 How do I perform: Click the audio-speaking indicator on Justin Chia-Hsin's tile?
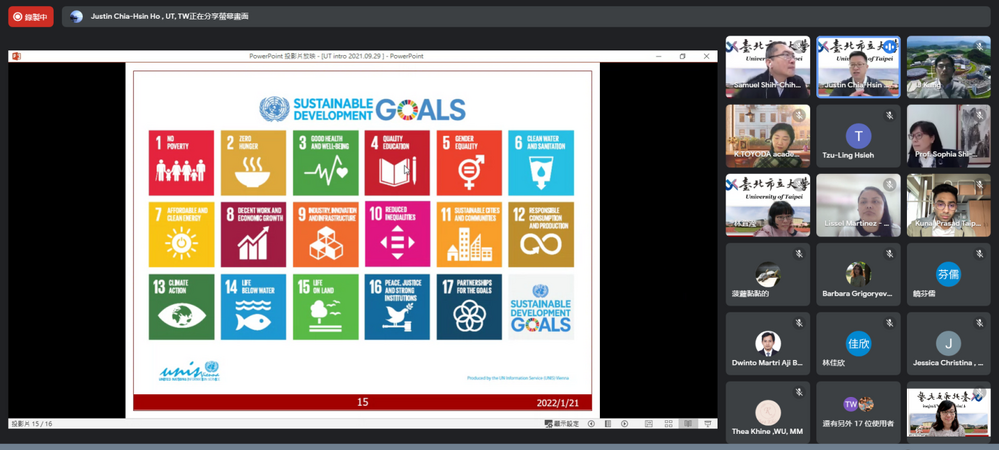[889, 47]
